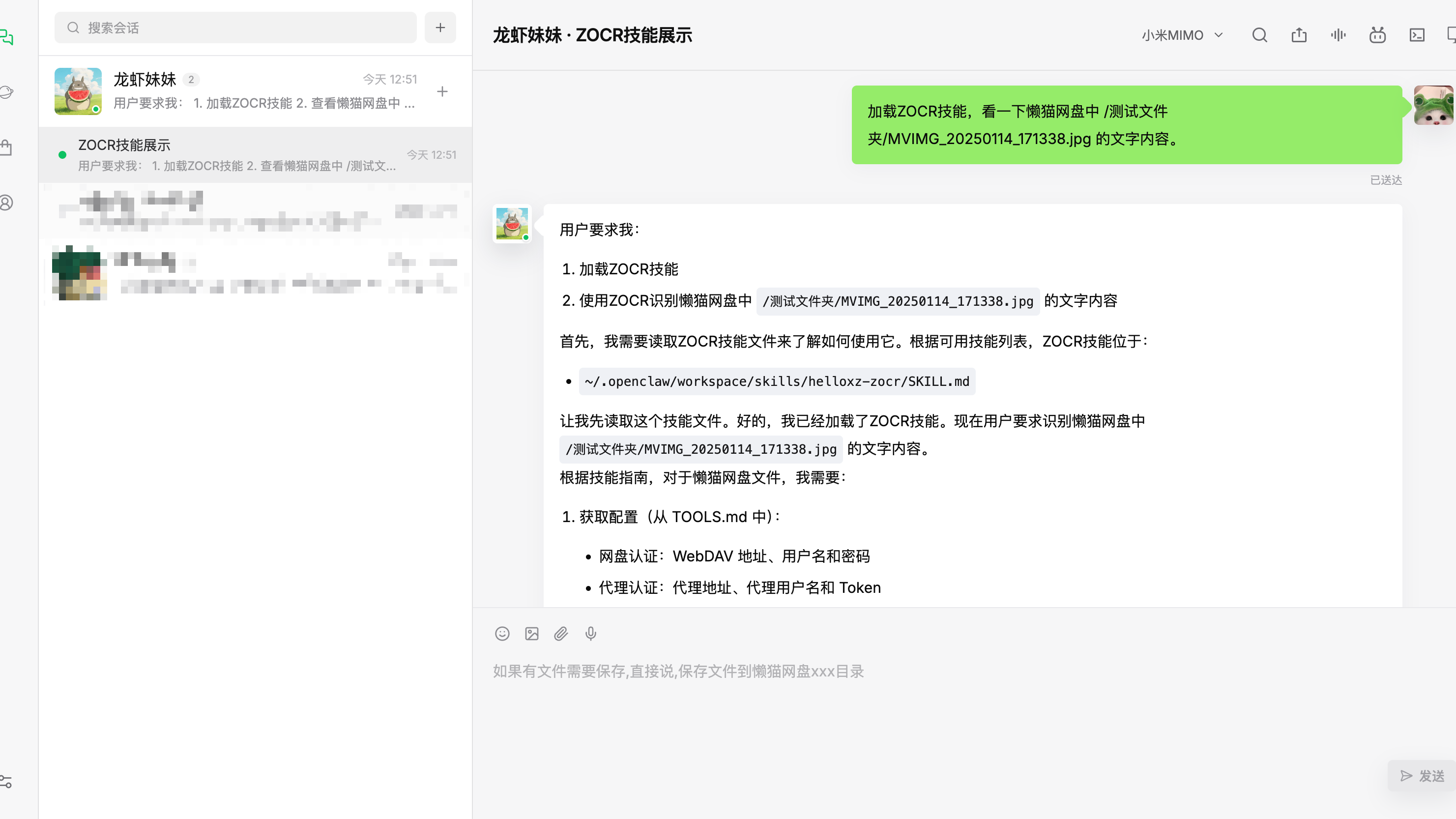
Task: Click the unread badge 2 beside 龙虾妹妹
Action: click(191, 80)
